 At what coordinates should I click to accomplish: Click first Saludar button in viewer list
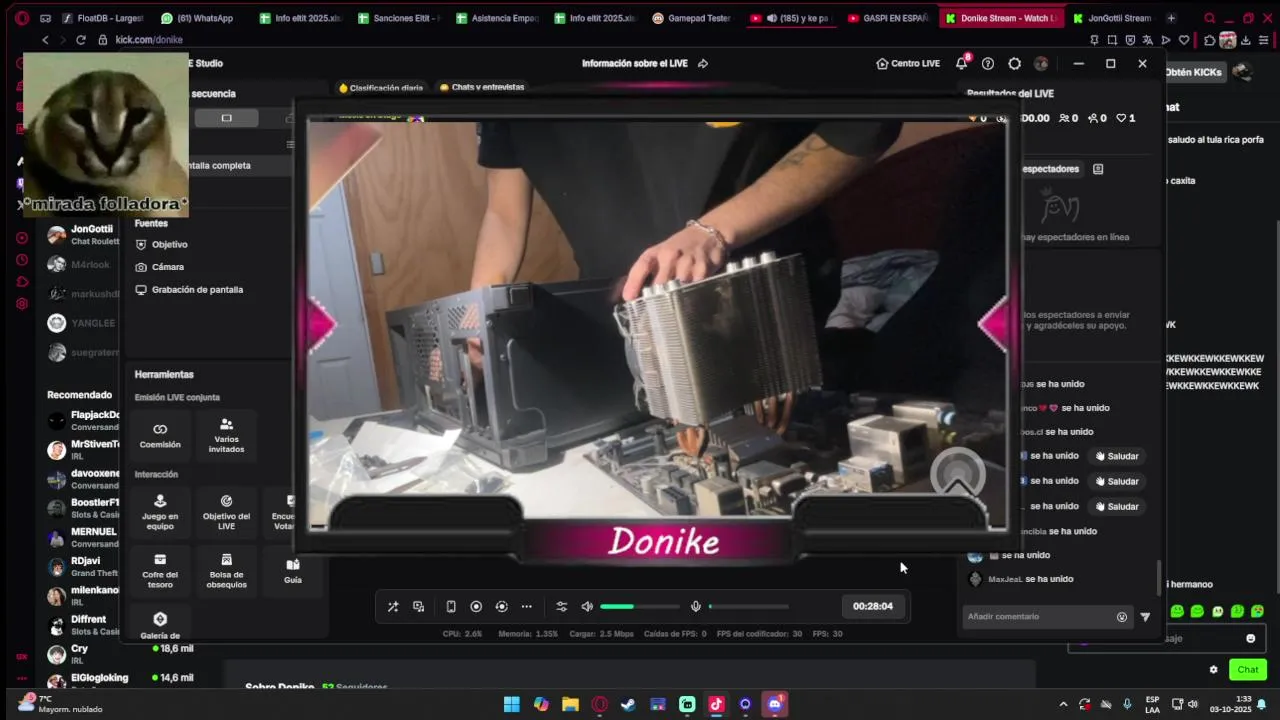tap(1116, 456)
